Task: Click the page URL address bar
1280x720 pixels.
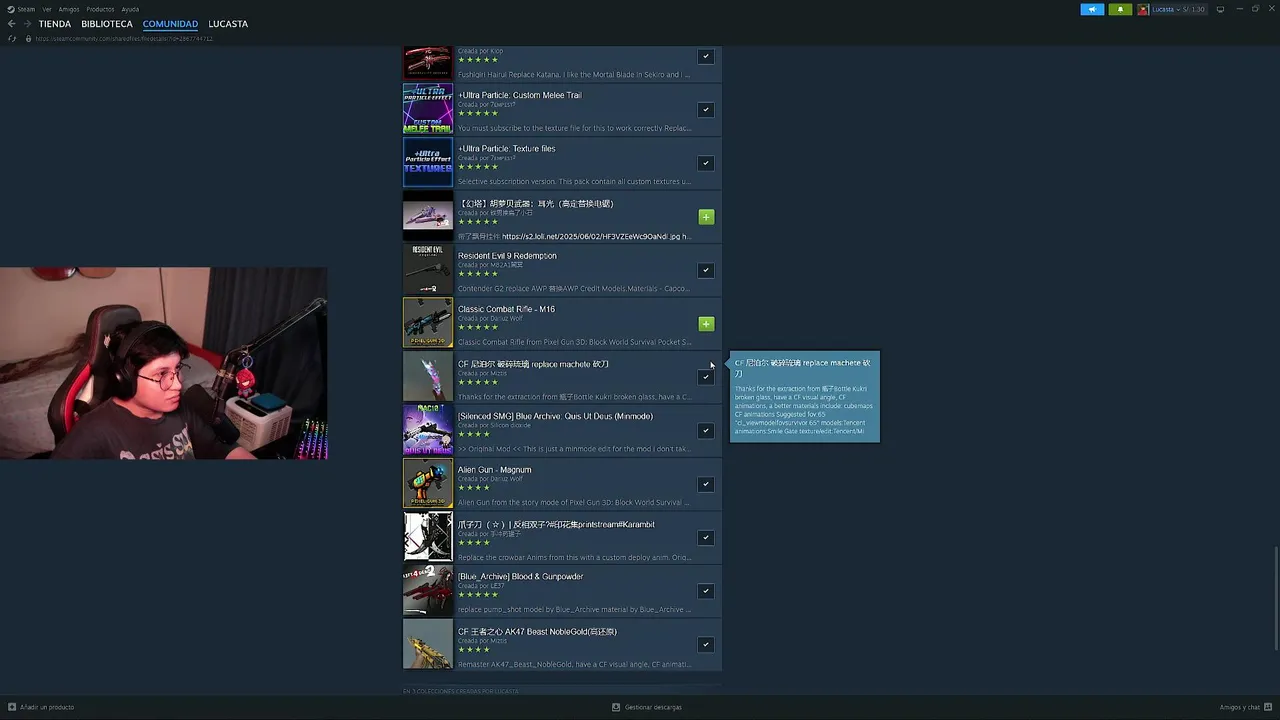Action: [124, 39]
